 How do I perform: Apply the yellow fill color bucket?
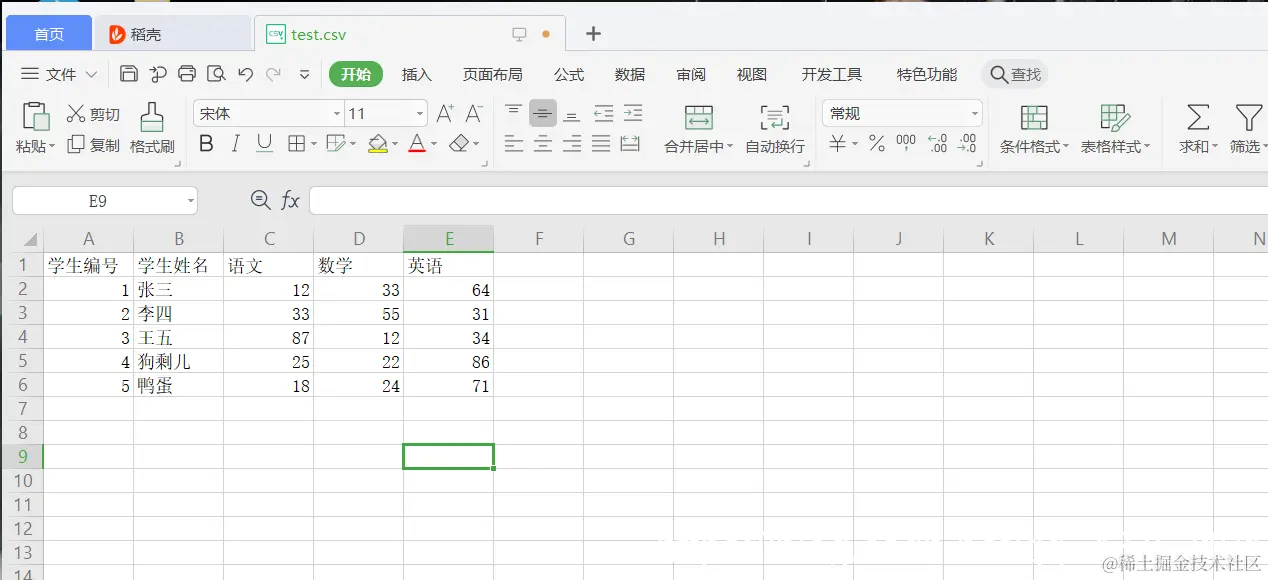pos(377,144)
